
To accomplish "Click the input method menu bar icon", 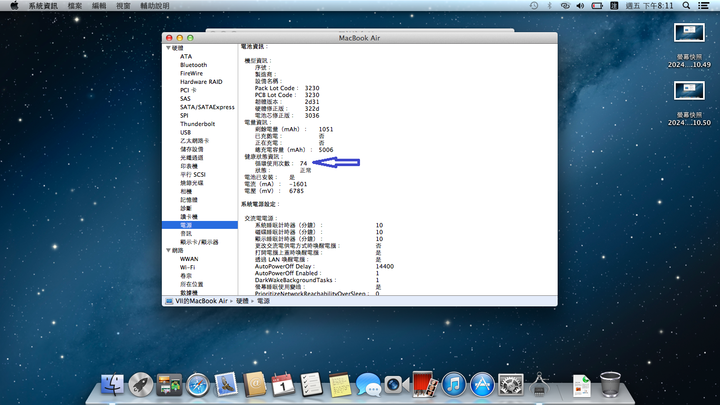I will click(x=614, y=6).
